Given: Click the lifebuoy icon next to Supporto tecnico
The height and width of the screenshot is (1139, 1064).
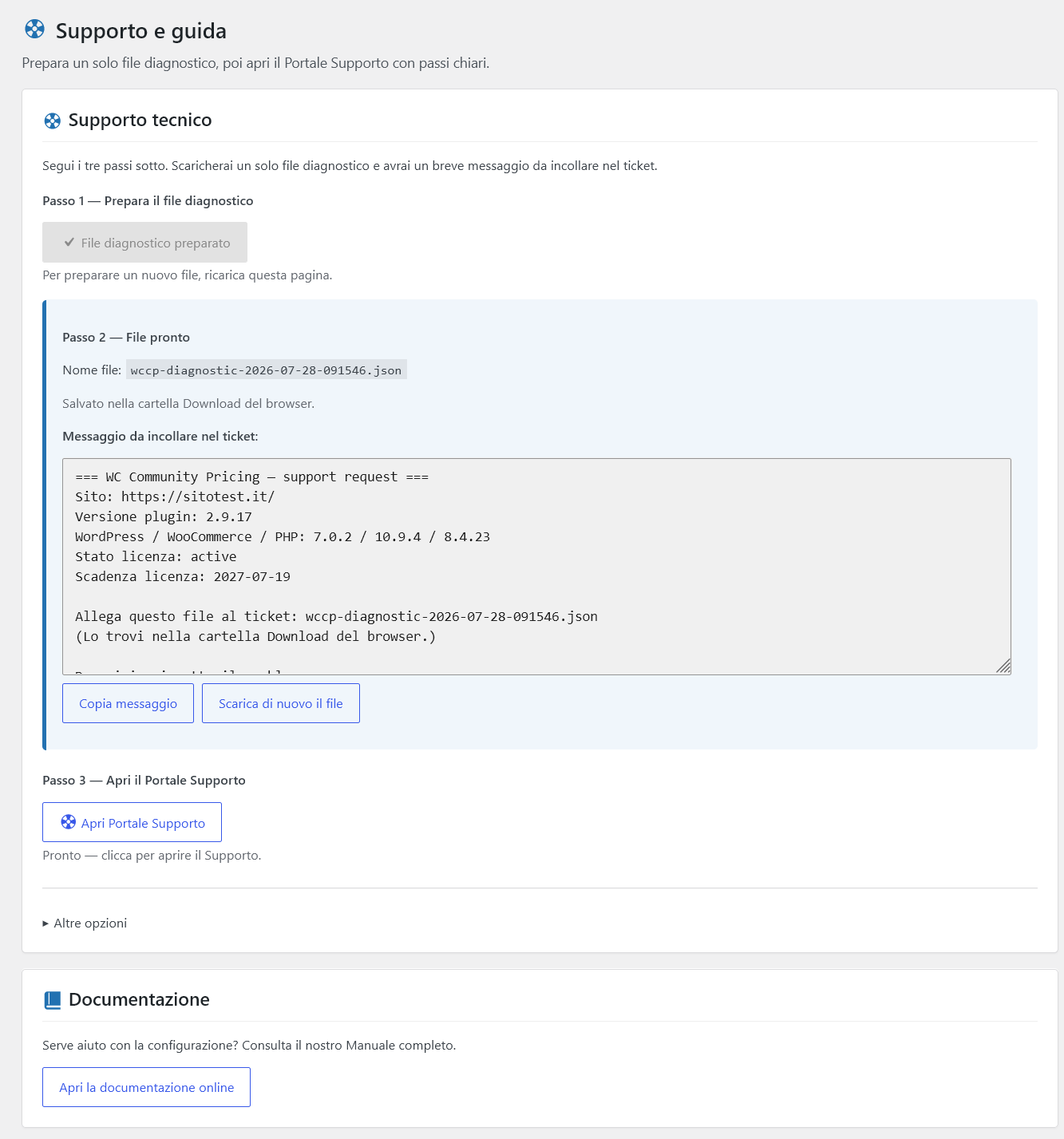Looking at the screenshot, I should 52,121.
